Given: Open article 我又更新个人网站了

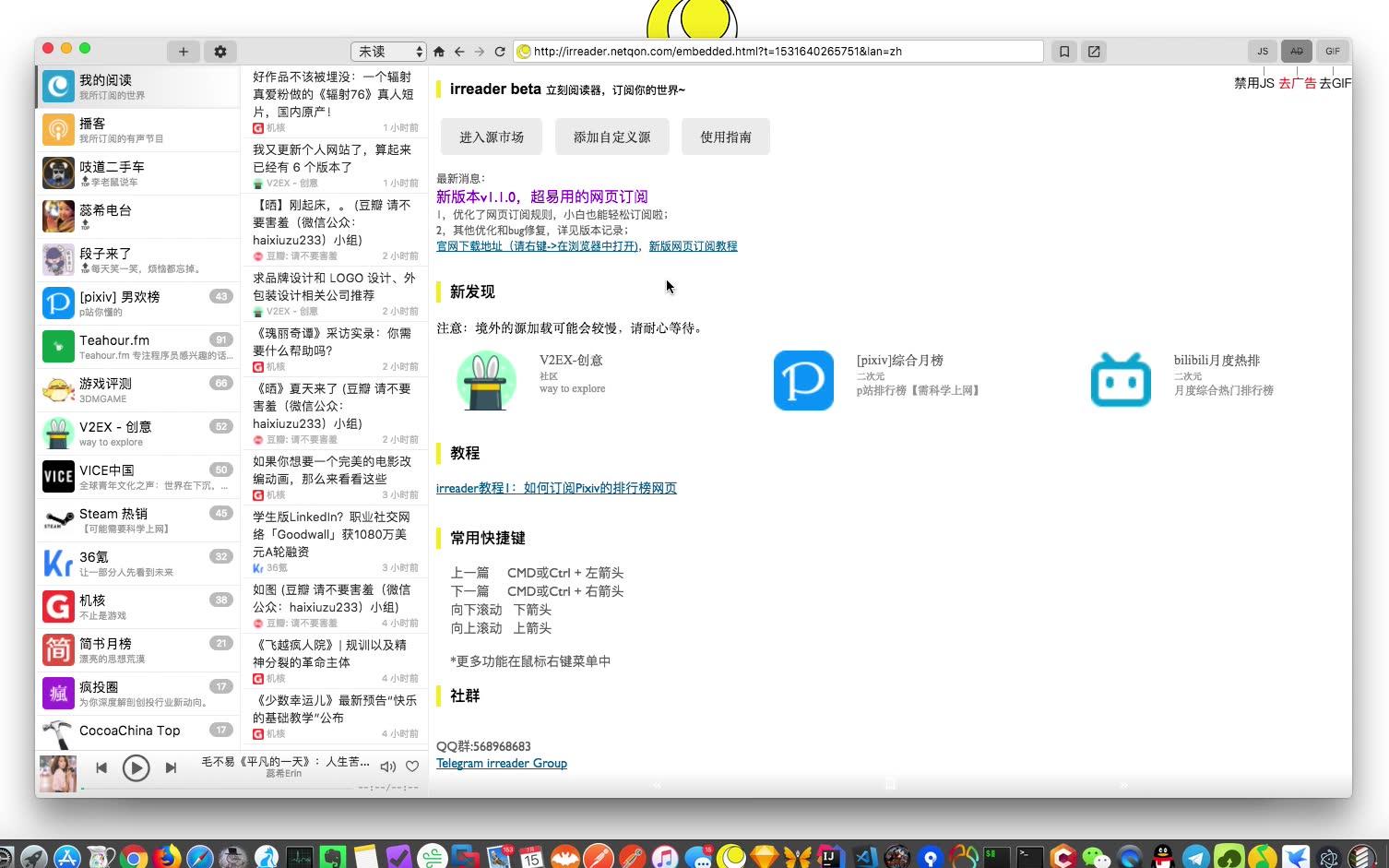Looking at the screenshot, I should coord(335,165).
